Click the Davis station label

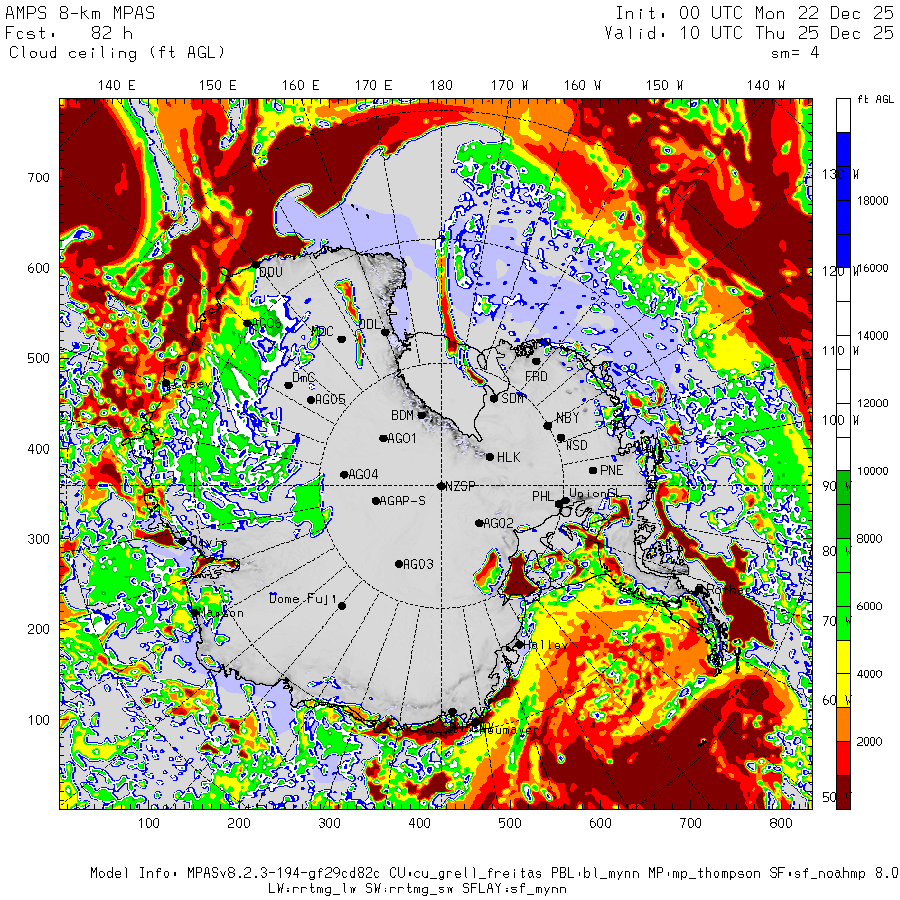(x=208, y=542)
